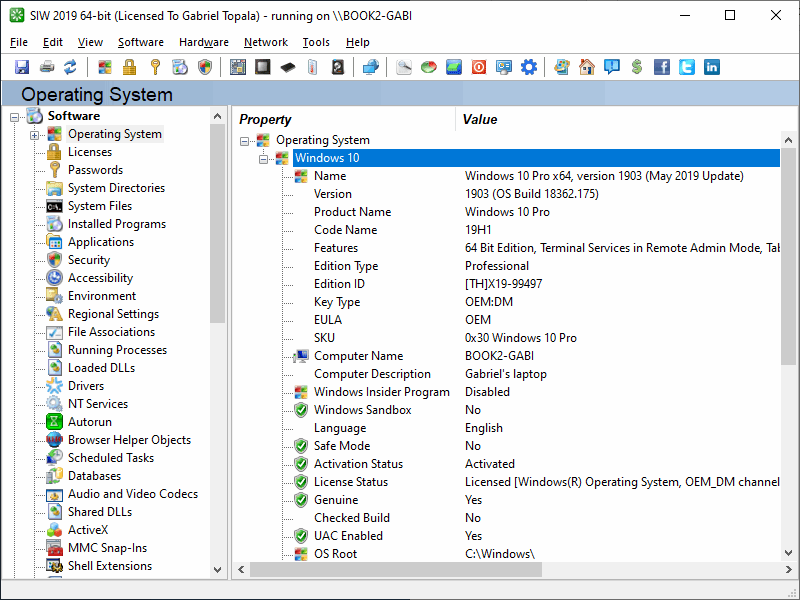The height and width of the screenshot is (600, 800).
Task: Click the sidebar scroll down arrow
Action: point(217,569)
